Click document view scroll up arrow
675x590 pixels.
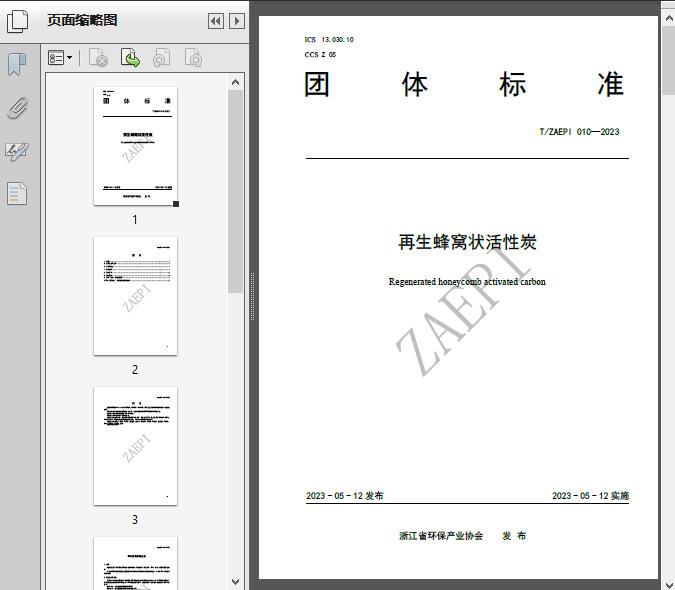(669, 18)
